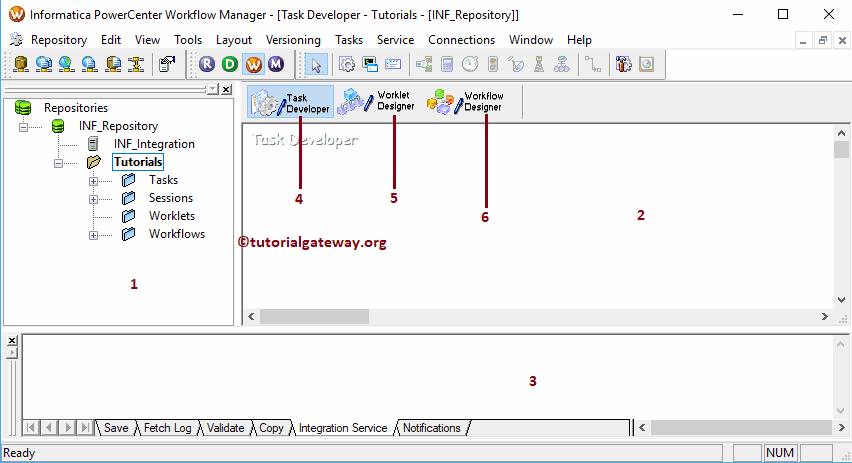Screen dimensions: 852x463
Task: Switch to the Validate output tab
Action: point(225,428)
